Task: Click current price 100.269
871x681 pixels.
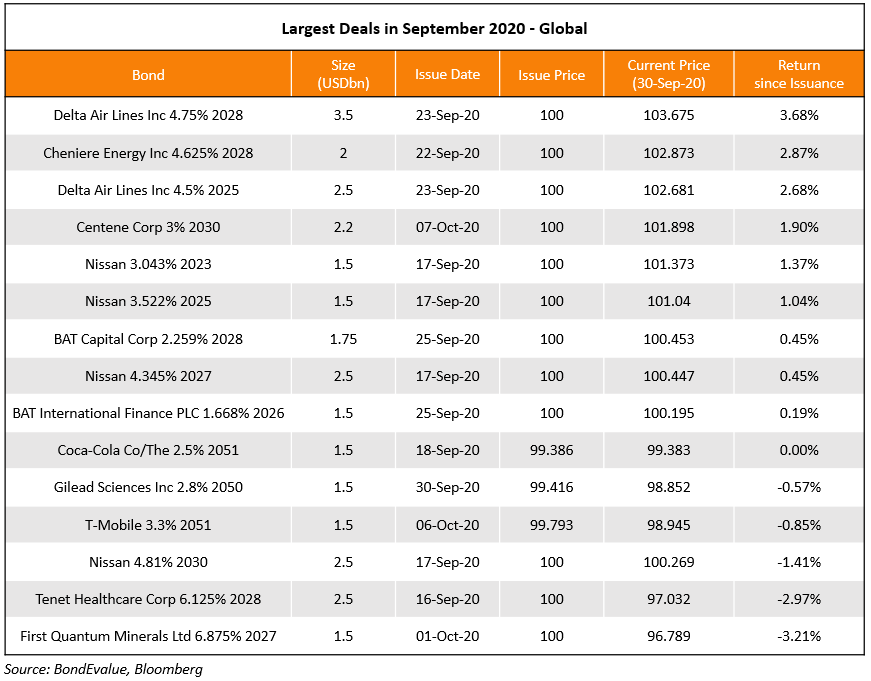Action: point(669,562)
